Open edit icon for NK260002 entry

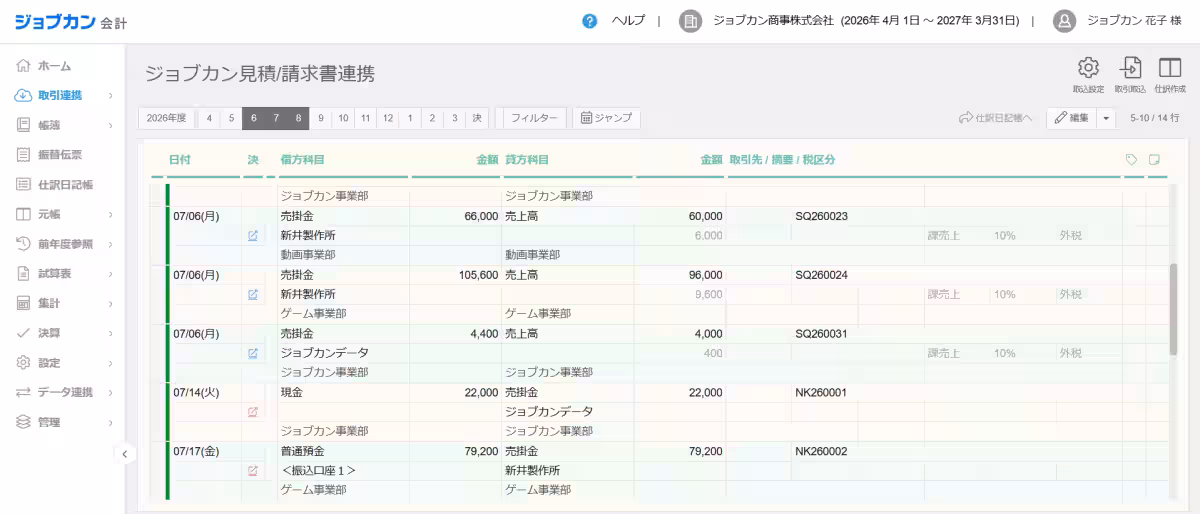pyautogui.click(x=253, y=471)
